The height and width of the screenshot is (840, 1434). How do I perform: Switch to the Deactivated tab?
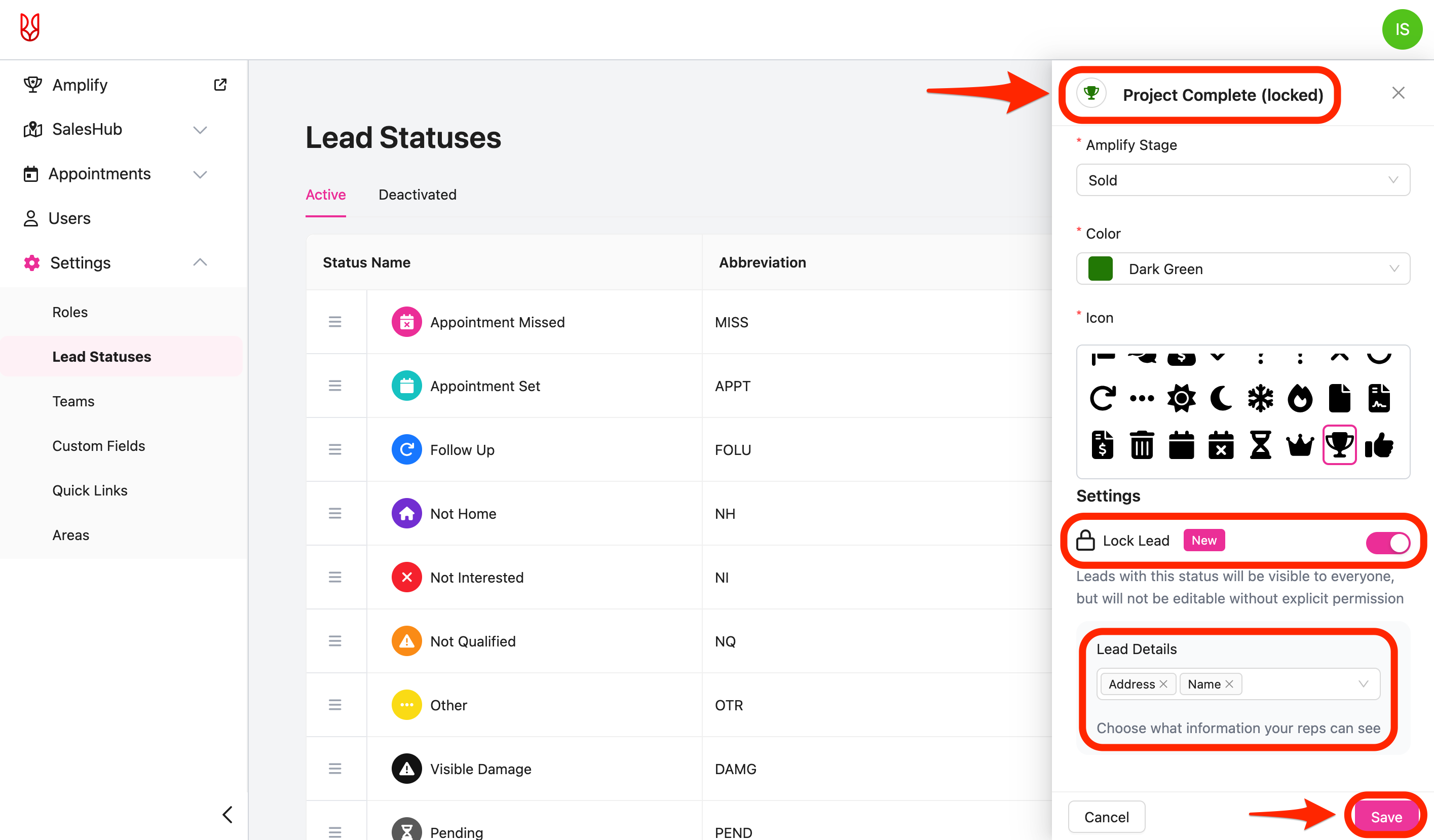[x=417, y=195]
